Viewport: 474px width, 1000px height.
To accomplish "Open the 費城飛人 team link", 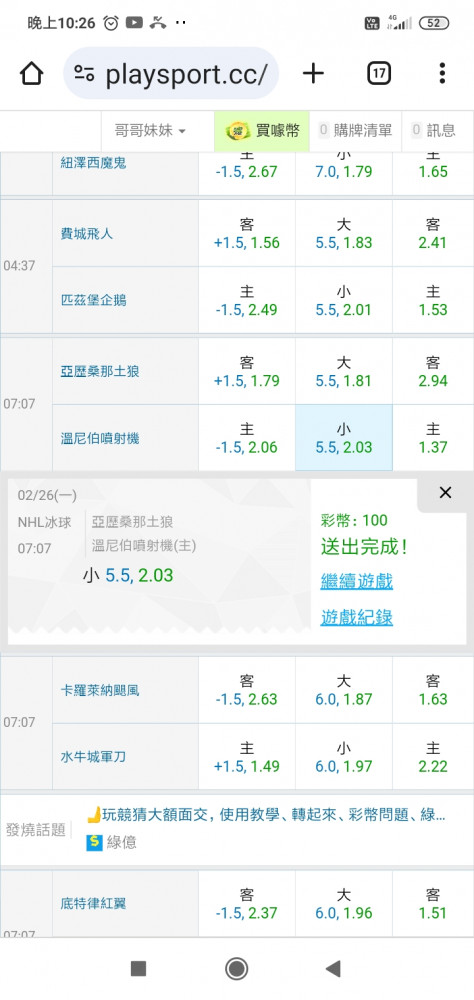I will point(87,233).
